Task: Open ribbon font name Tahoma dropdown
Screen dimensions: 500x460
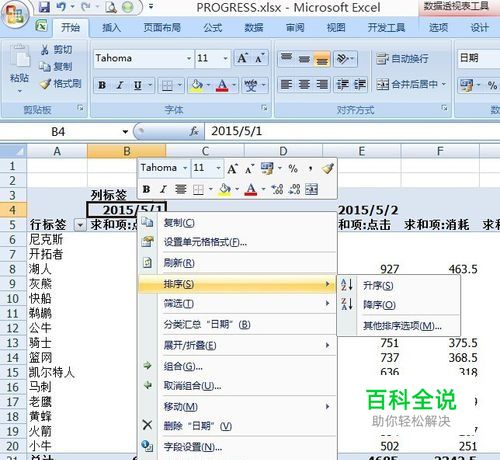Action: [x=189, y=58]
